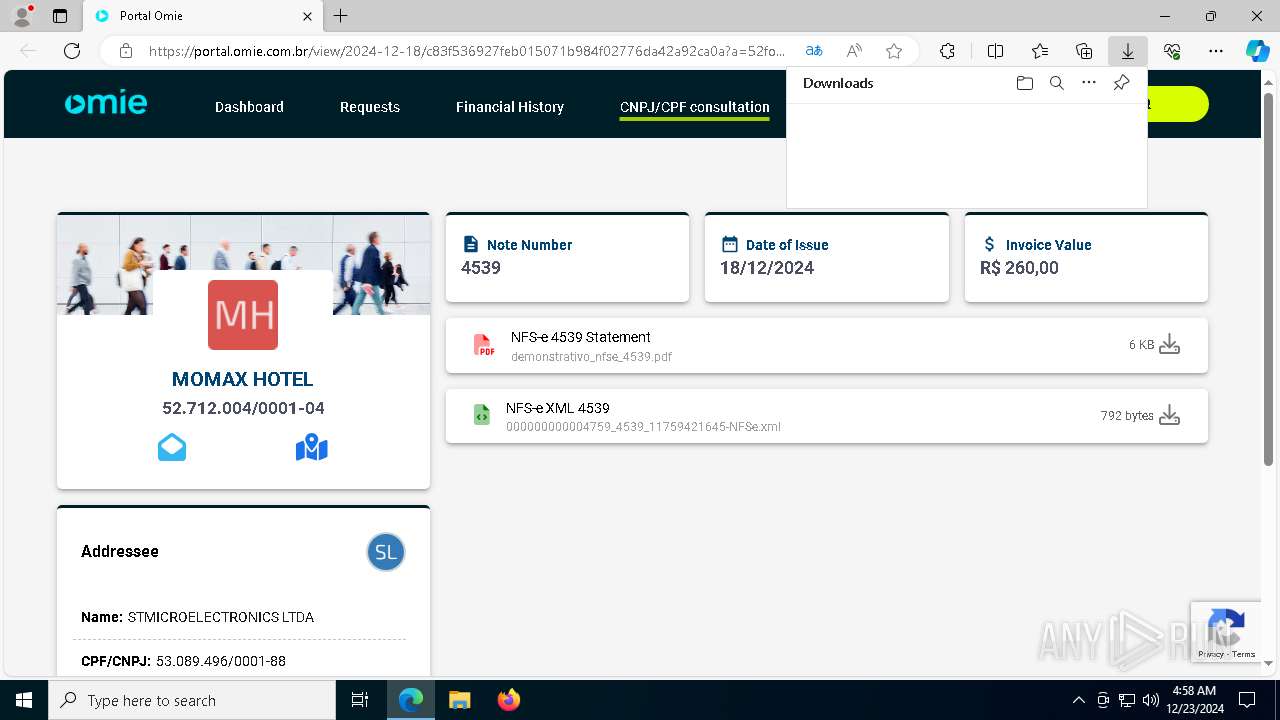Click demonstrativo_nfse_4539.pdf filename

(x=591, y=357)
